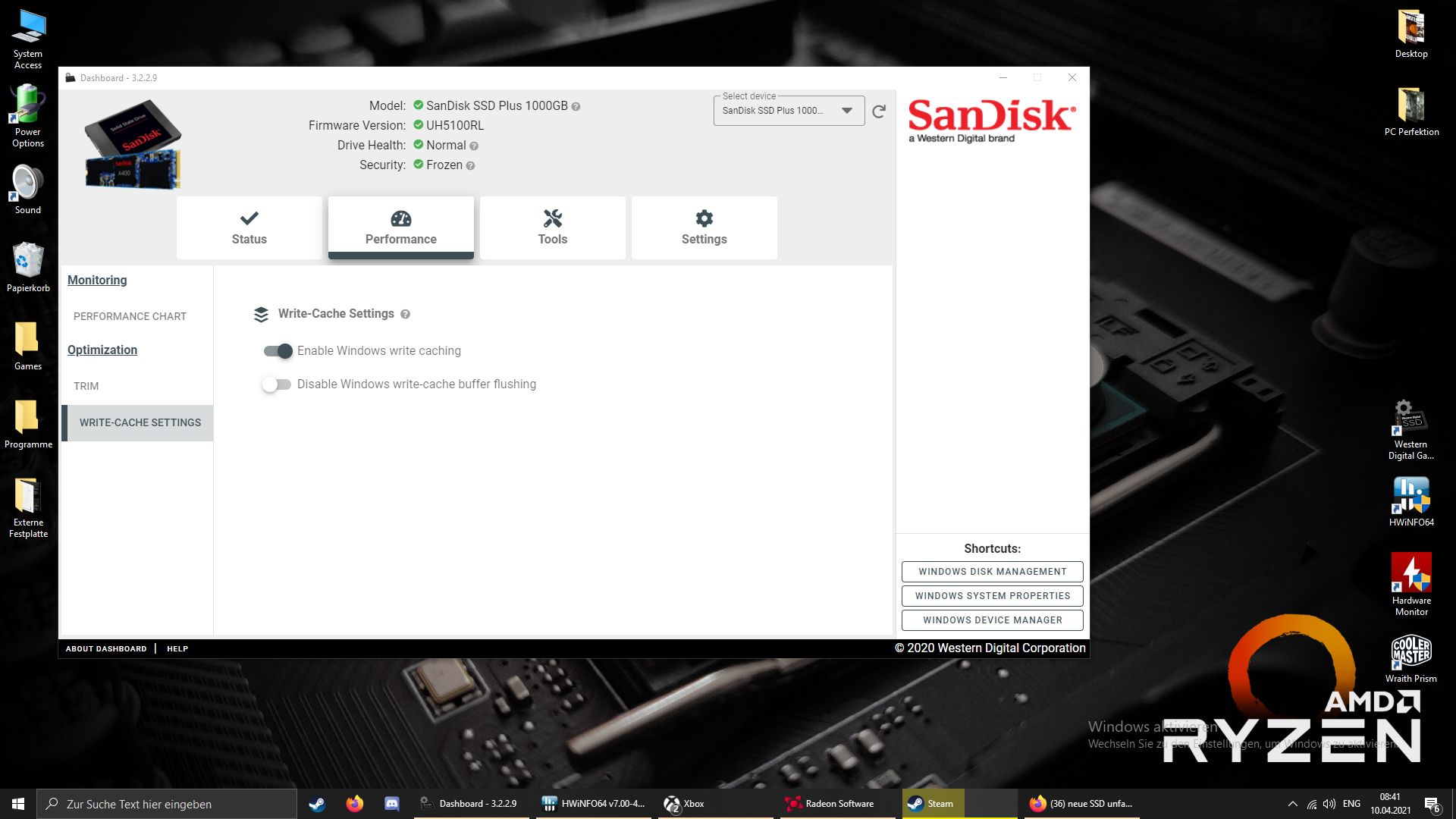Viewport: 1456px width, 819px height.
Task: Enable write-cache buffer flushing disable toggle
Action: (x=277, y=384)
